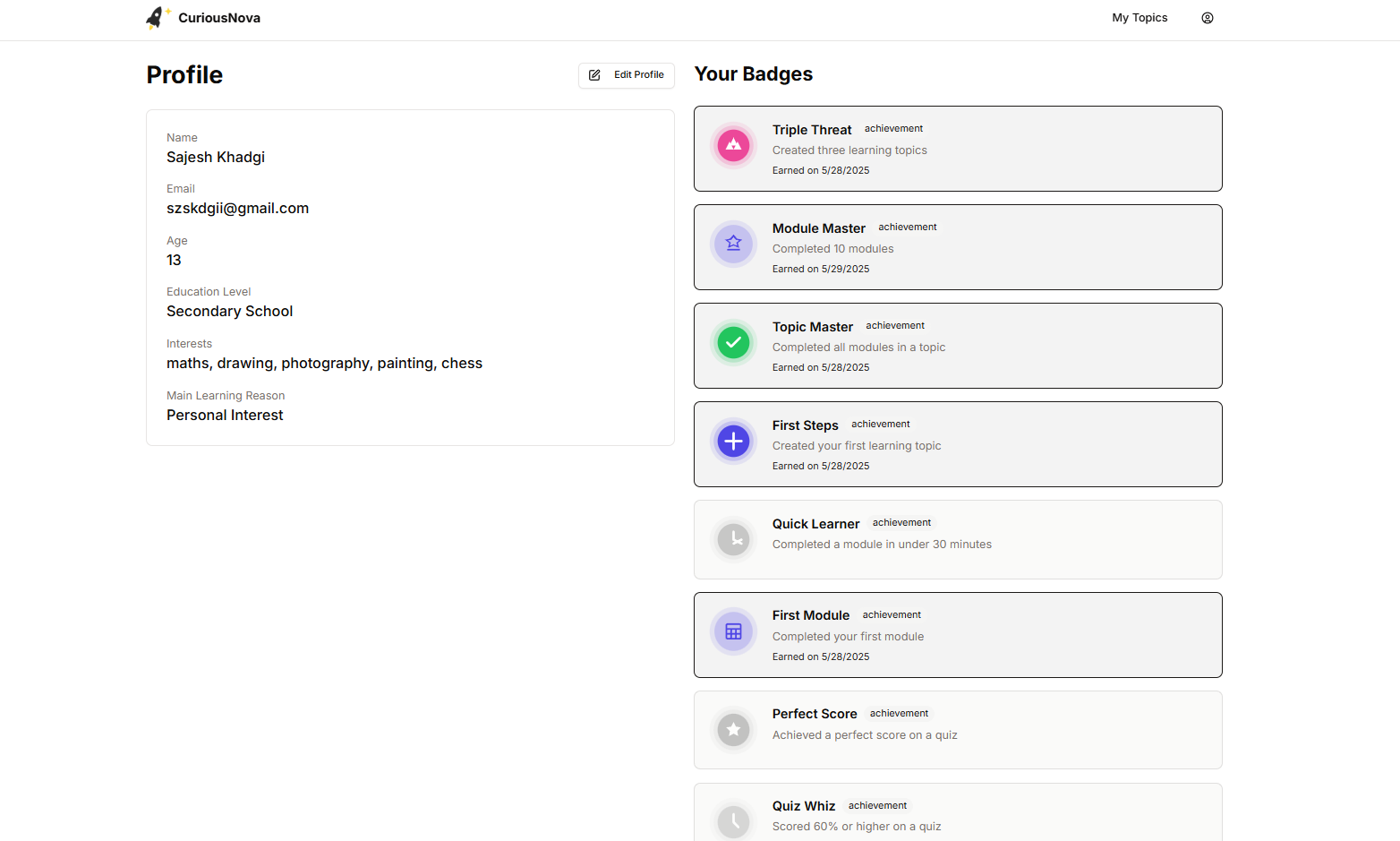Open the user account icon in header

tap(1207, 18)
